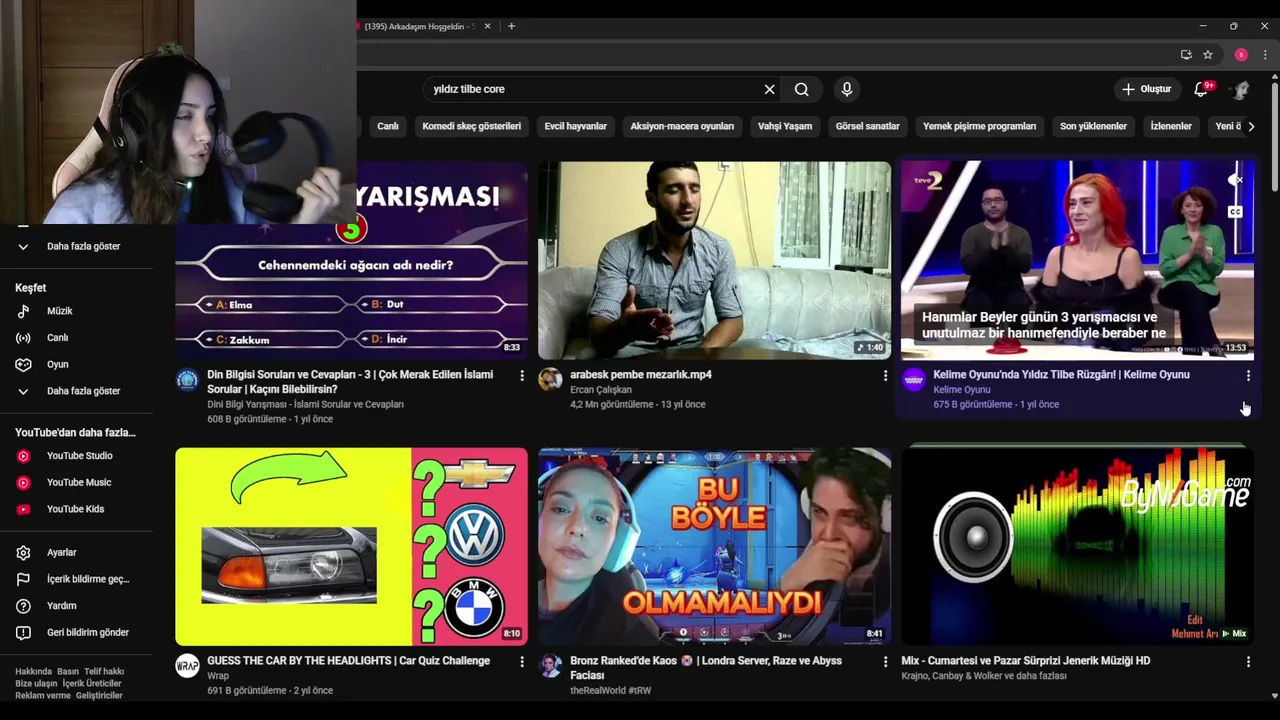1280x720 pixels.
Task: Select the Vahşi Yaşam chip
Action: click(x=785, y=126)
